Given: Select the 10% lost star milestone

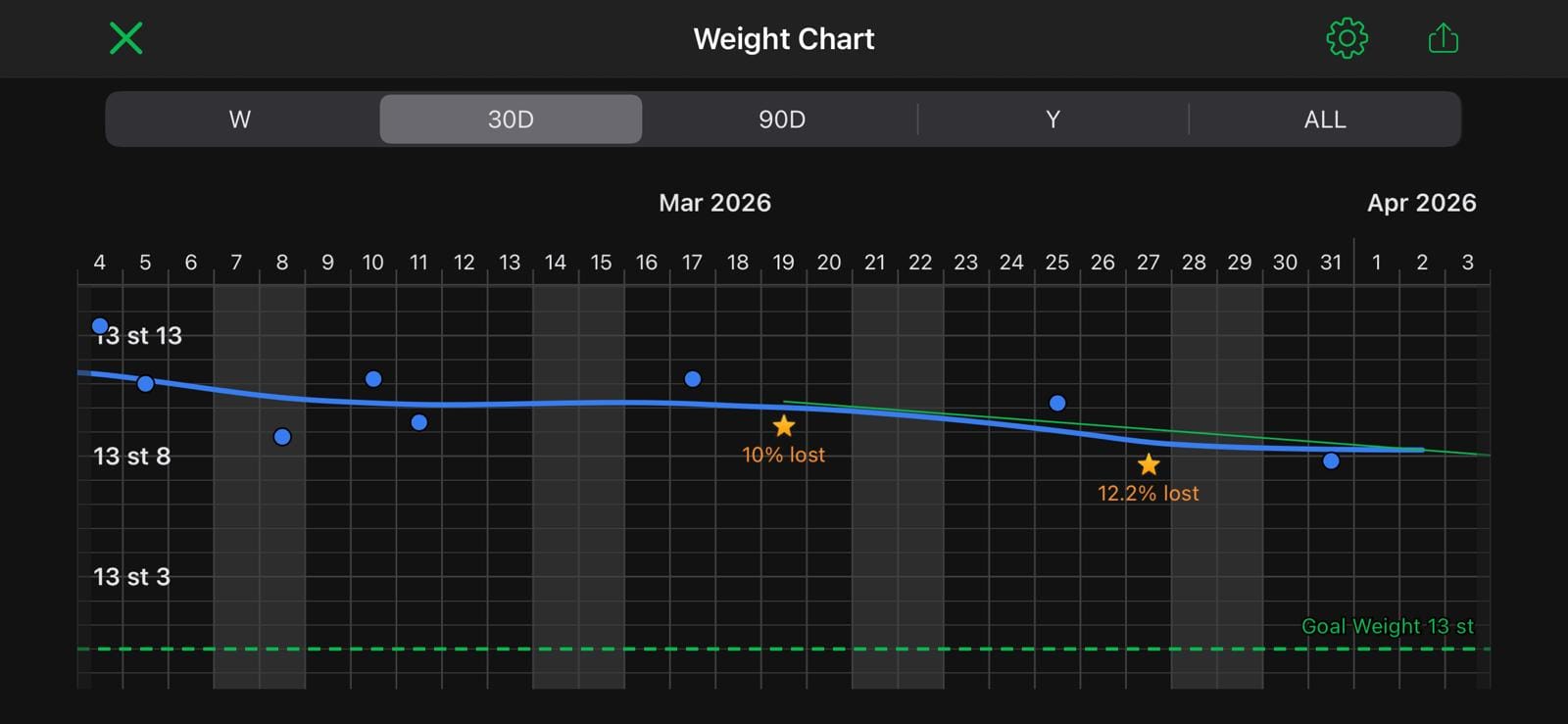Looking at the screenshot, I should [x=783, y=426].
